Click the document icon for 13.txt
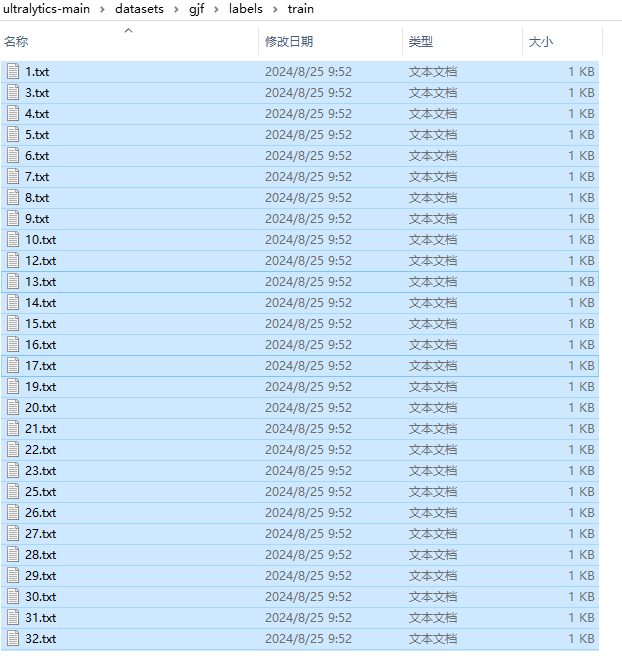Screen dimensions: 622x667 13,282
